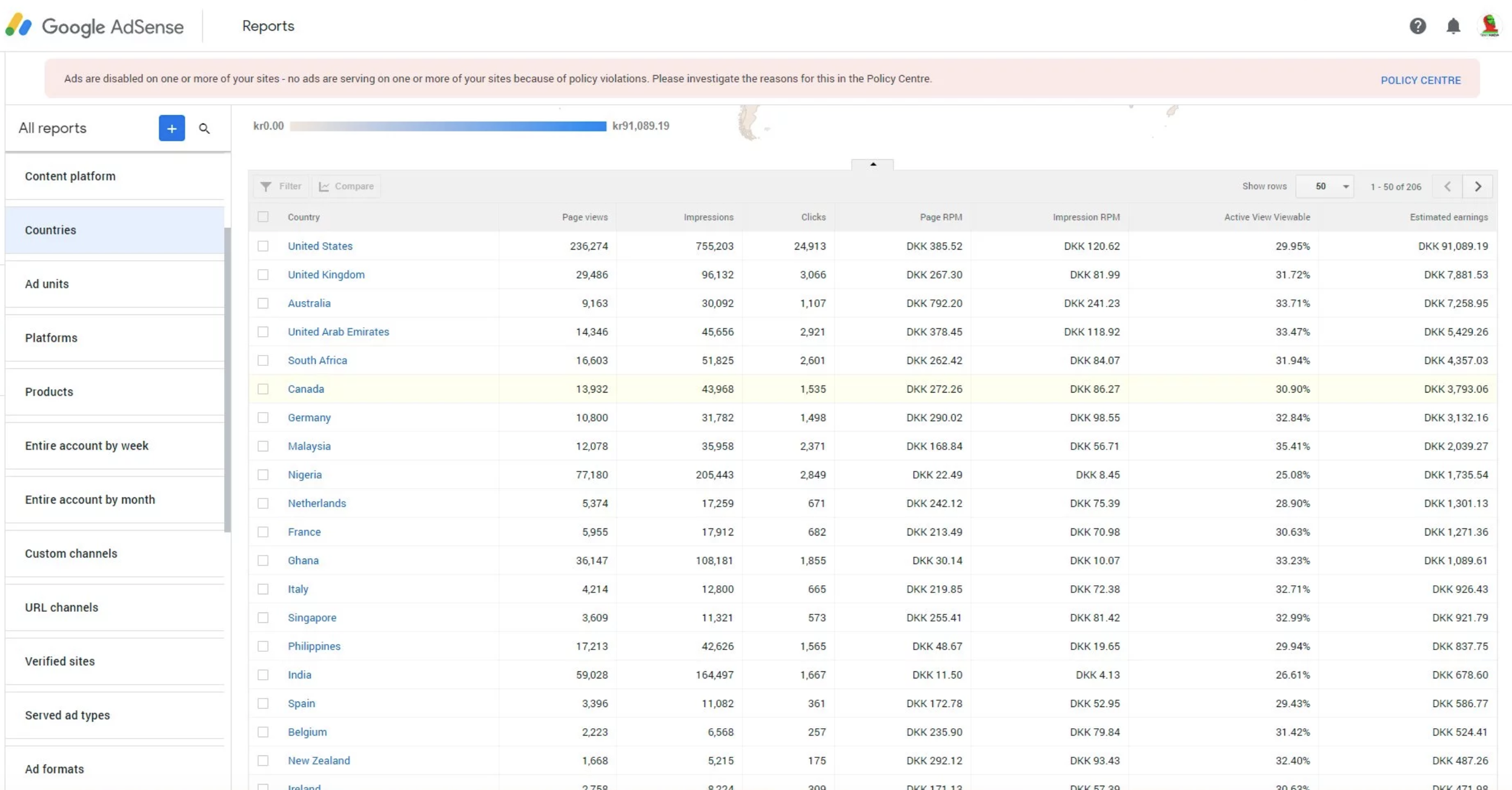1512x790 pixels.
Task: Check the South Africa row checkbox
Action: point(263,360)
